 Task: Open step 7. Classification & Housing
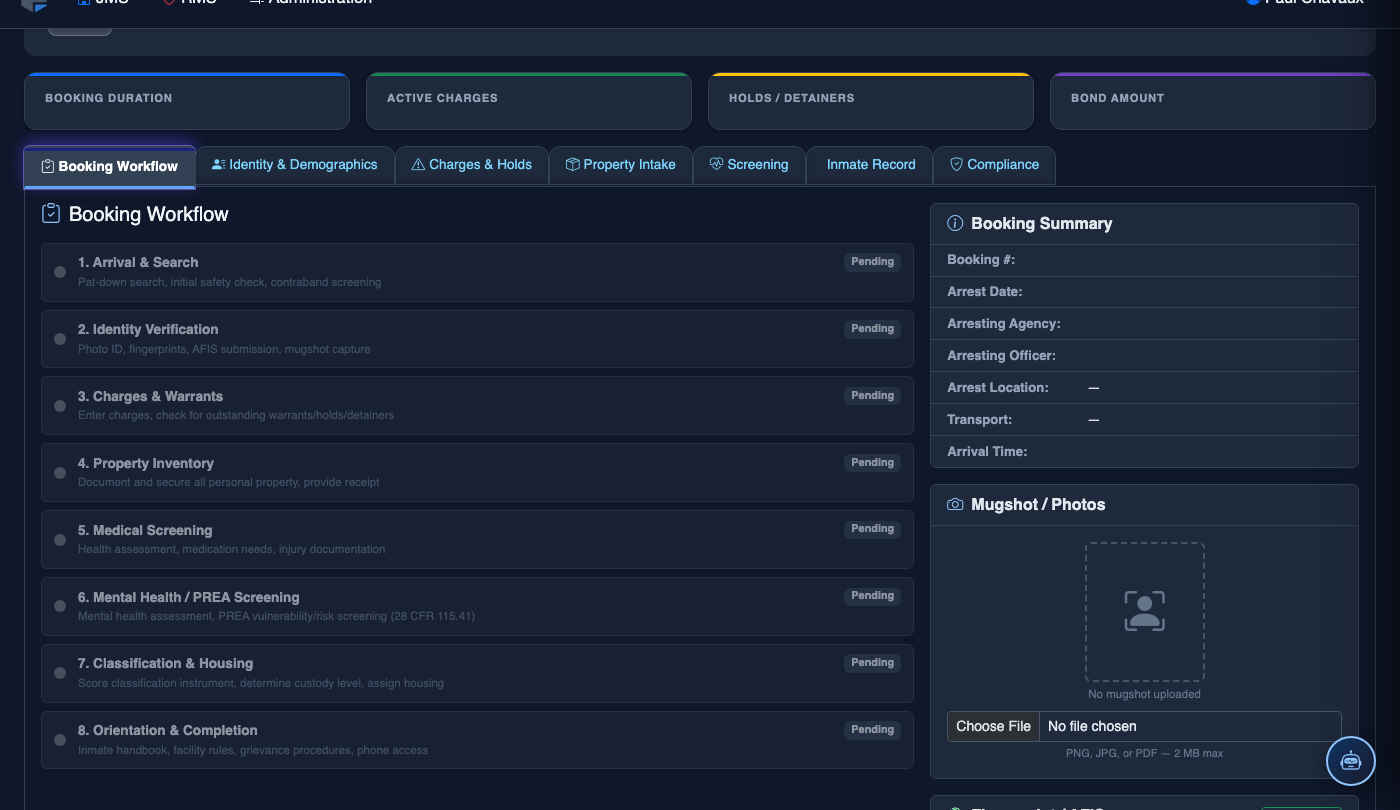pyautogui.click(x=477, y=673)
